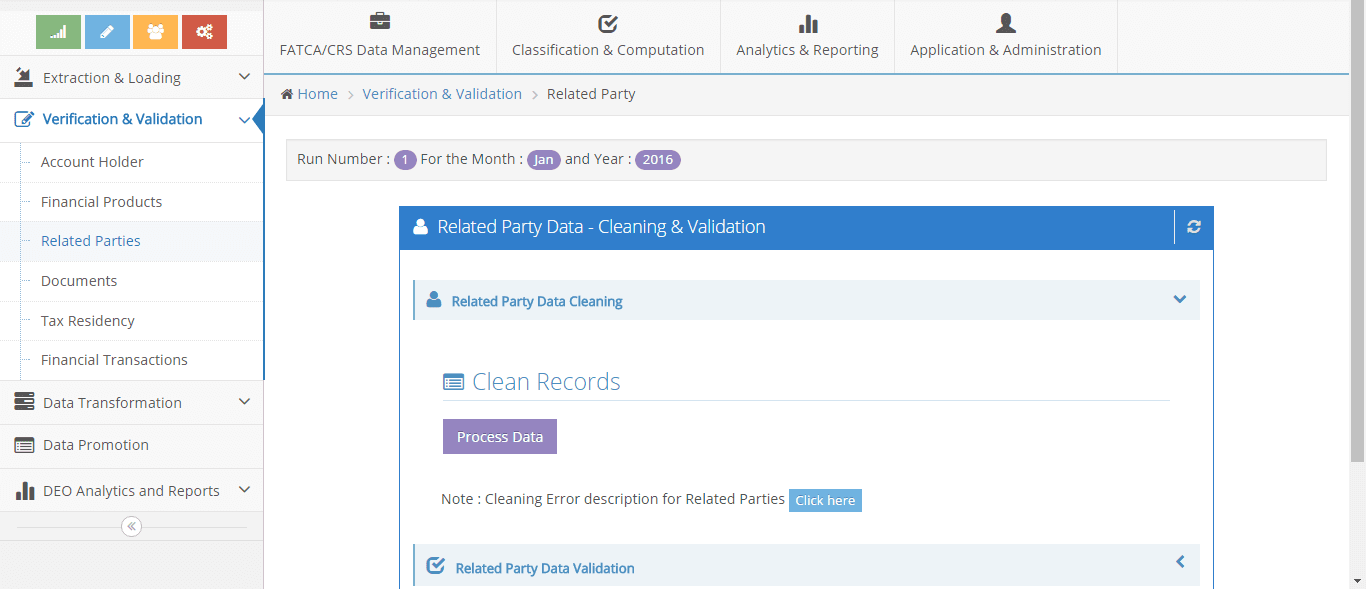Open Analytics & Reporting tab

[x=807, y=37]
